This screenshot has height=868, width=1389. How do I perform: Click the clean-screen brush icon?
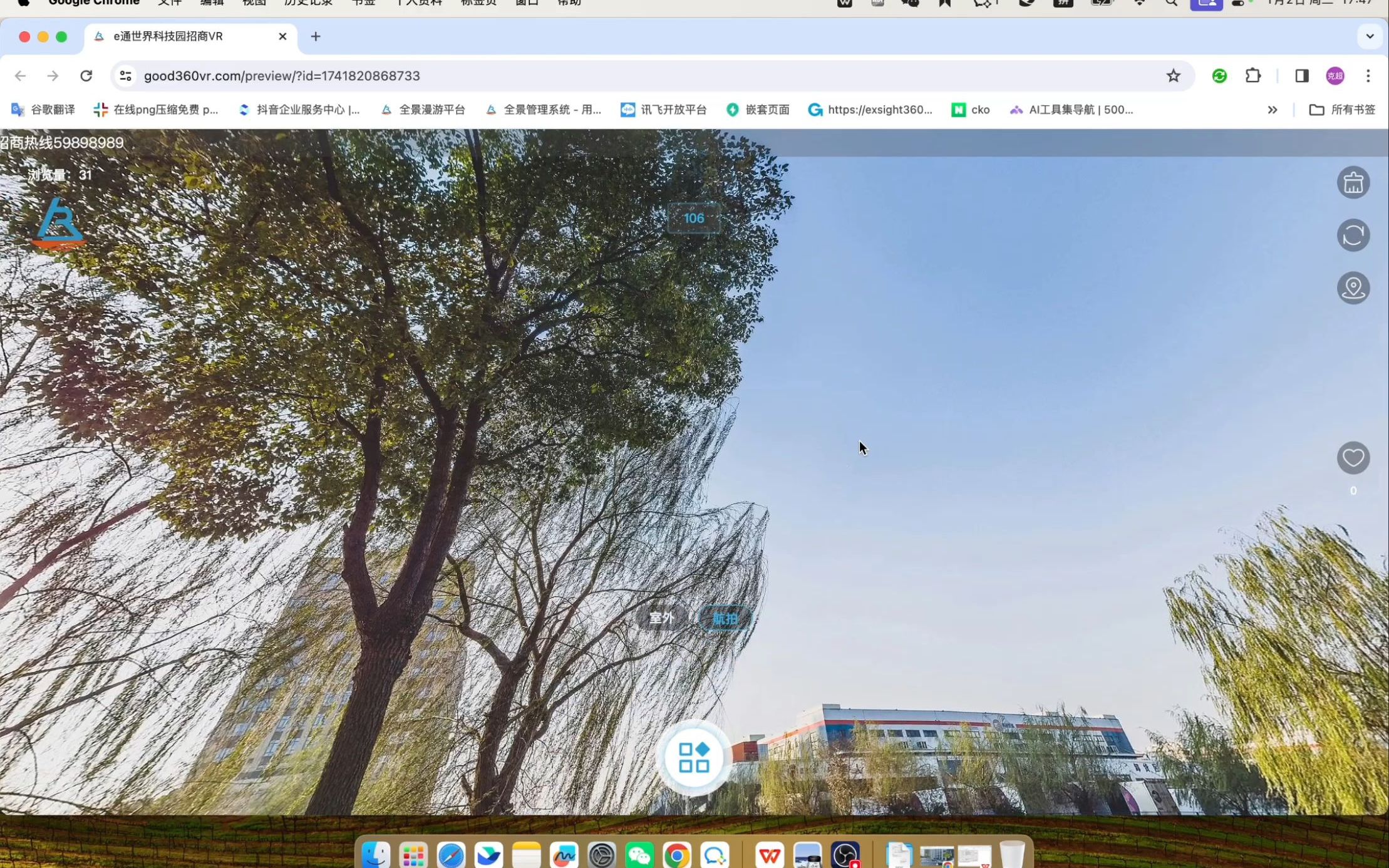point(1353,182)
